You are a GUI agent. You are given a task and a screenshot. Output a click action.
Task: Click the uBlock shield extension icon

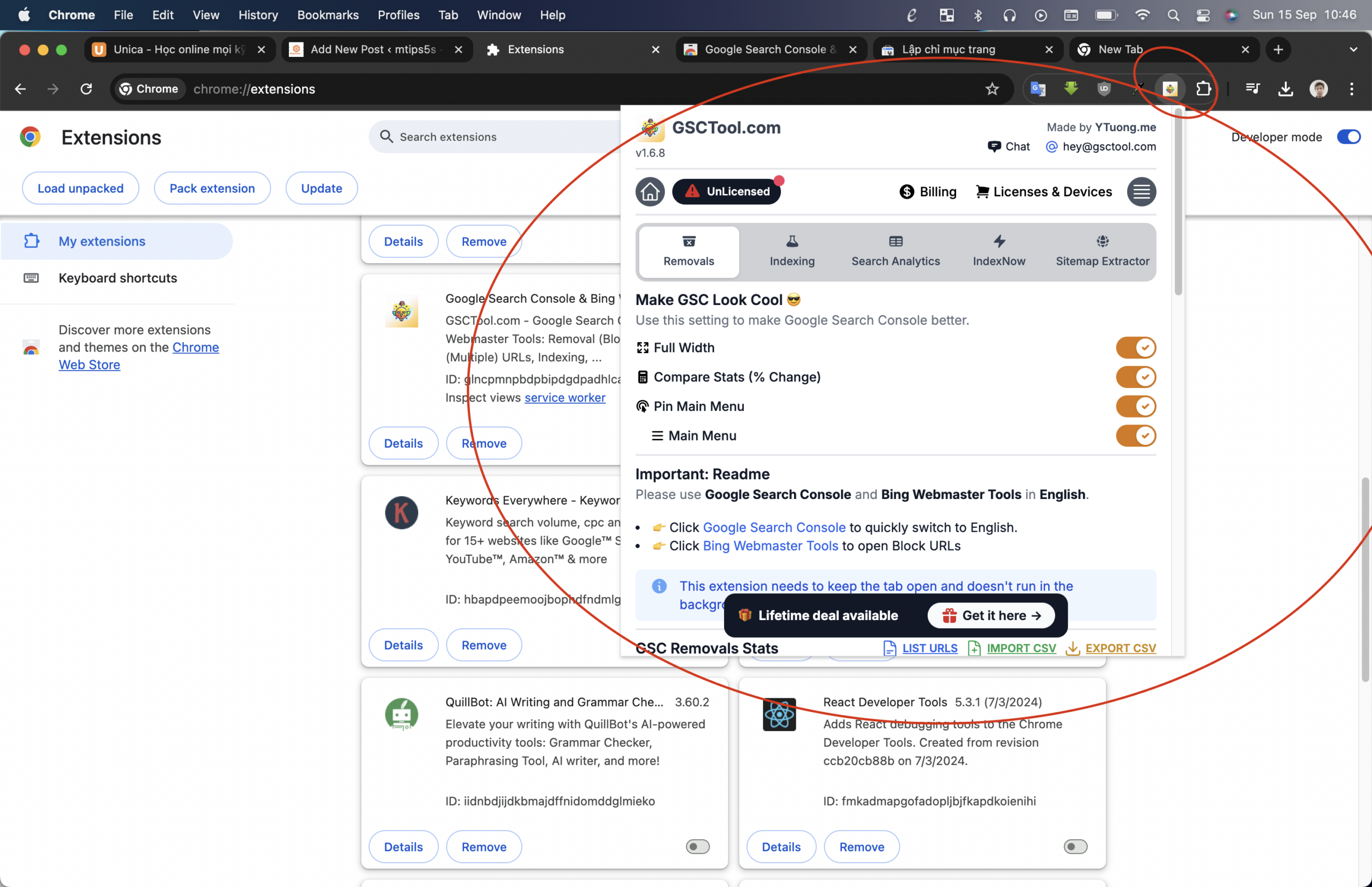[x=1103, y=89]
